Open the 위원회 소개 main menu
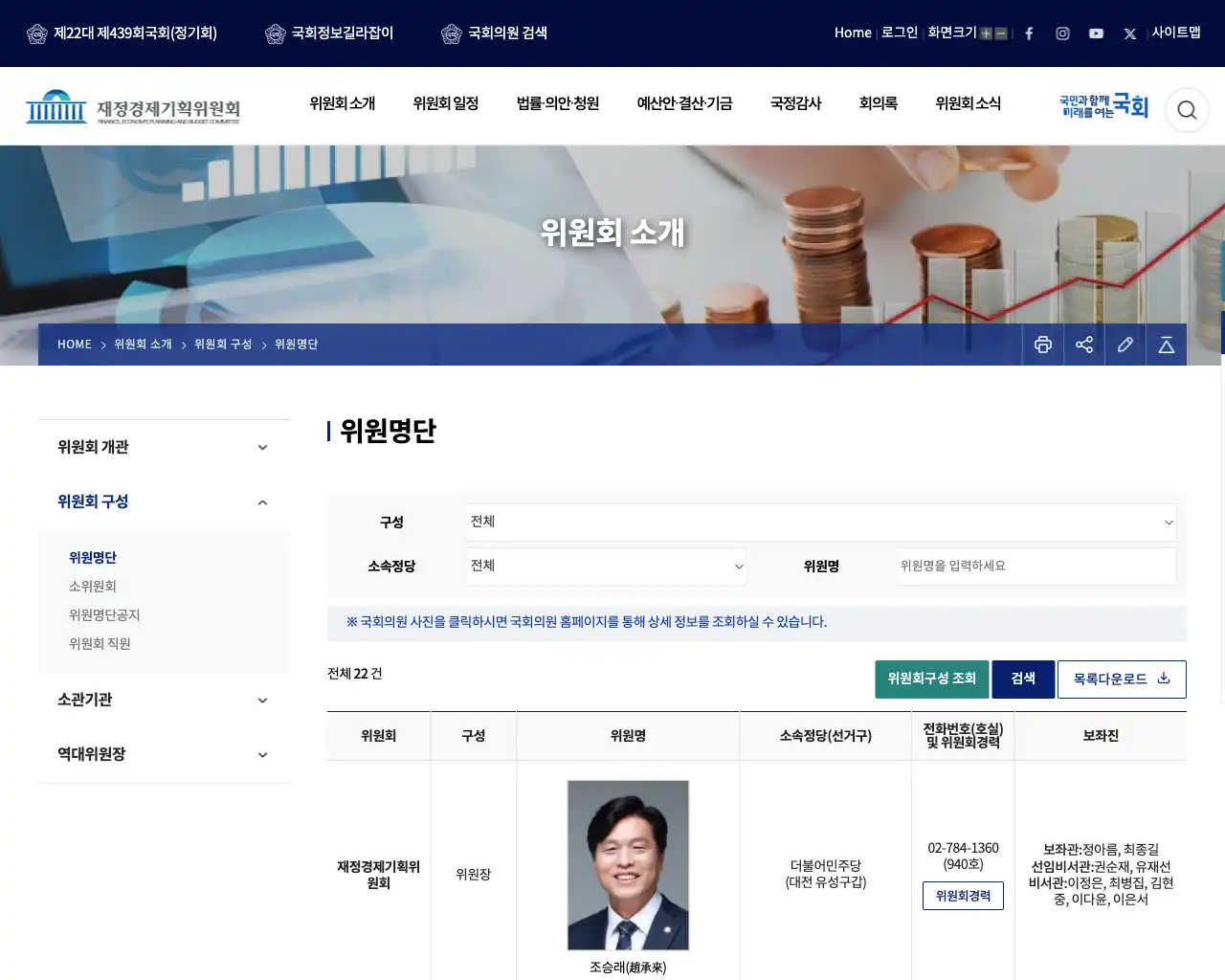This screenshot has width=1225, height=980. coord(343,103)
